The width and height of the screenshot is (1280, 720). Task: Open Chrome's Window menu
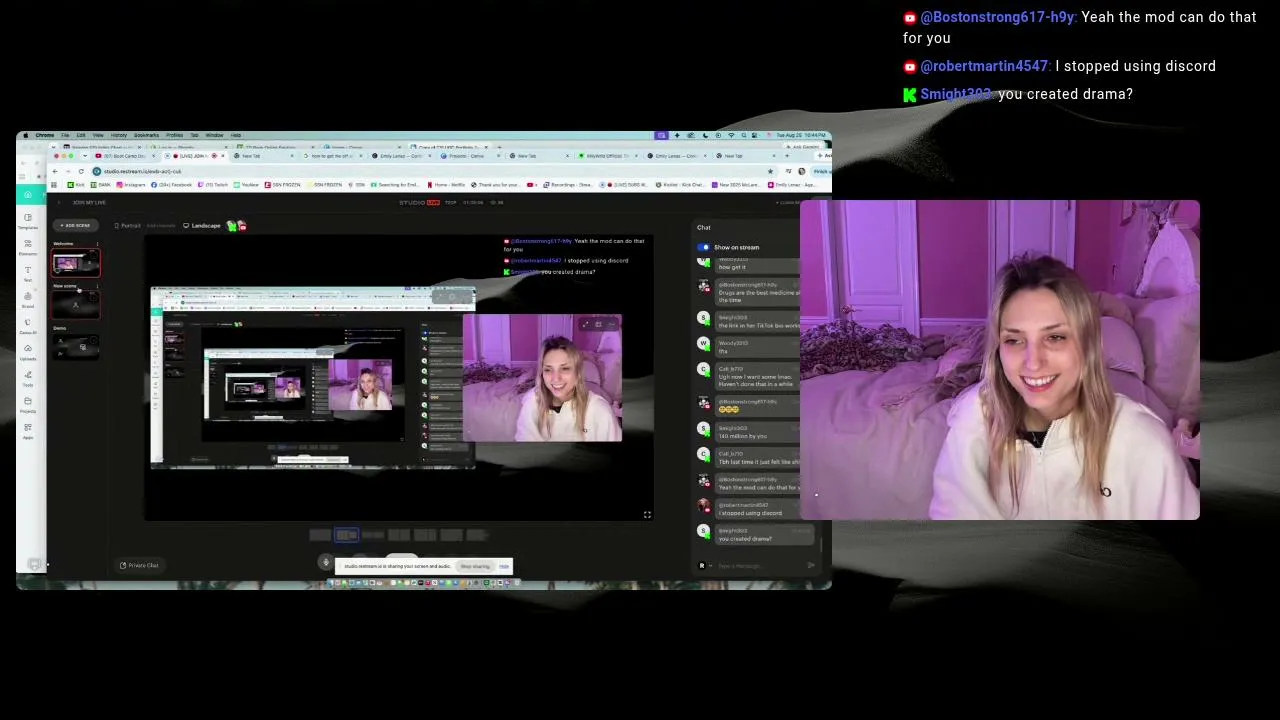tap(214, 135)
